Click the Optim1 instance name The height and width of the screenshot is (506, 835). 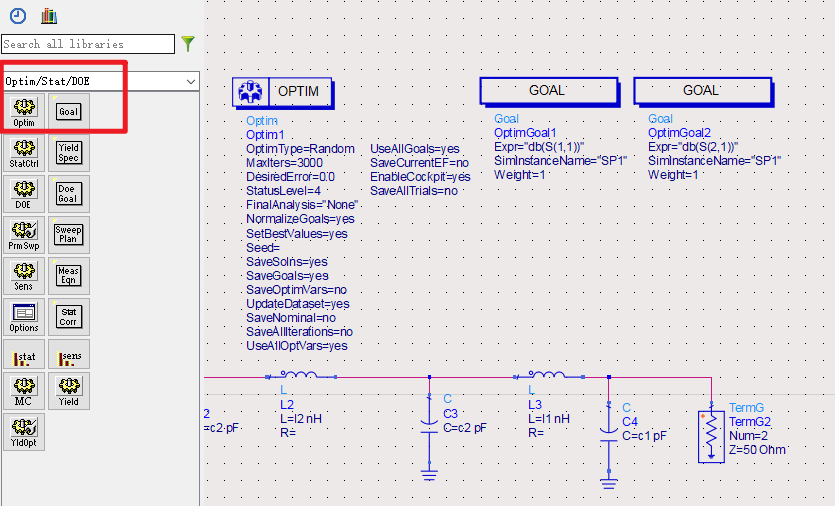coord(265,135)
